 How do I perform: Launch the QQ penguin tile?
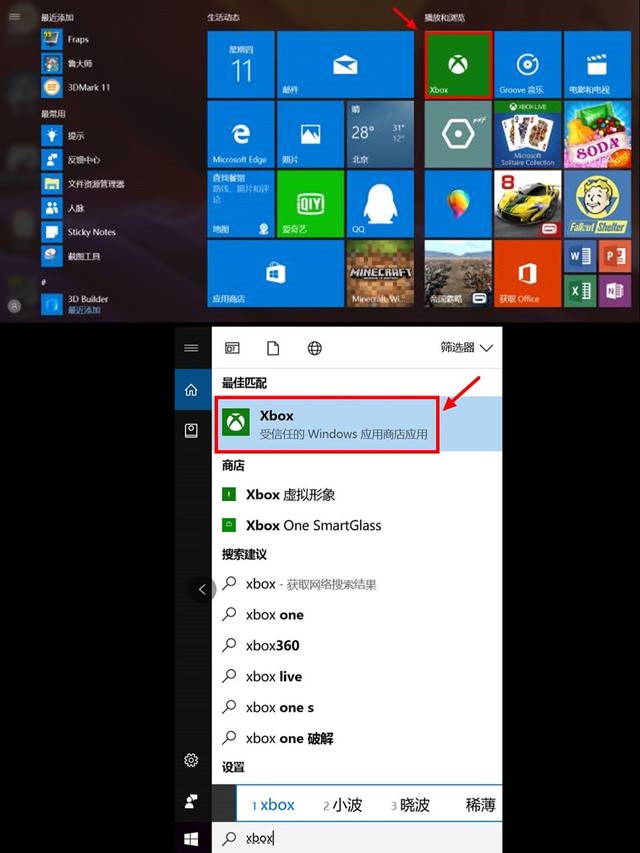(380, 203)
